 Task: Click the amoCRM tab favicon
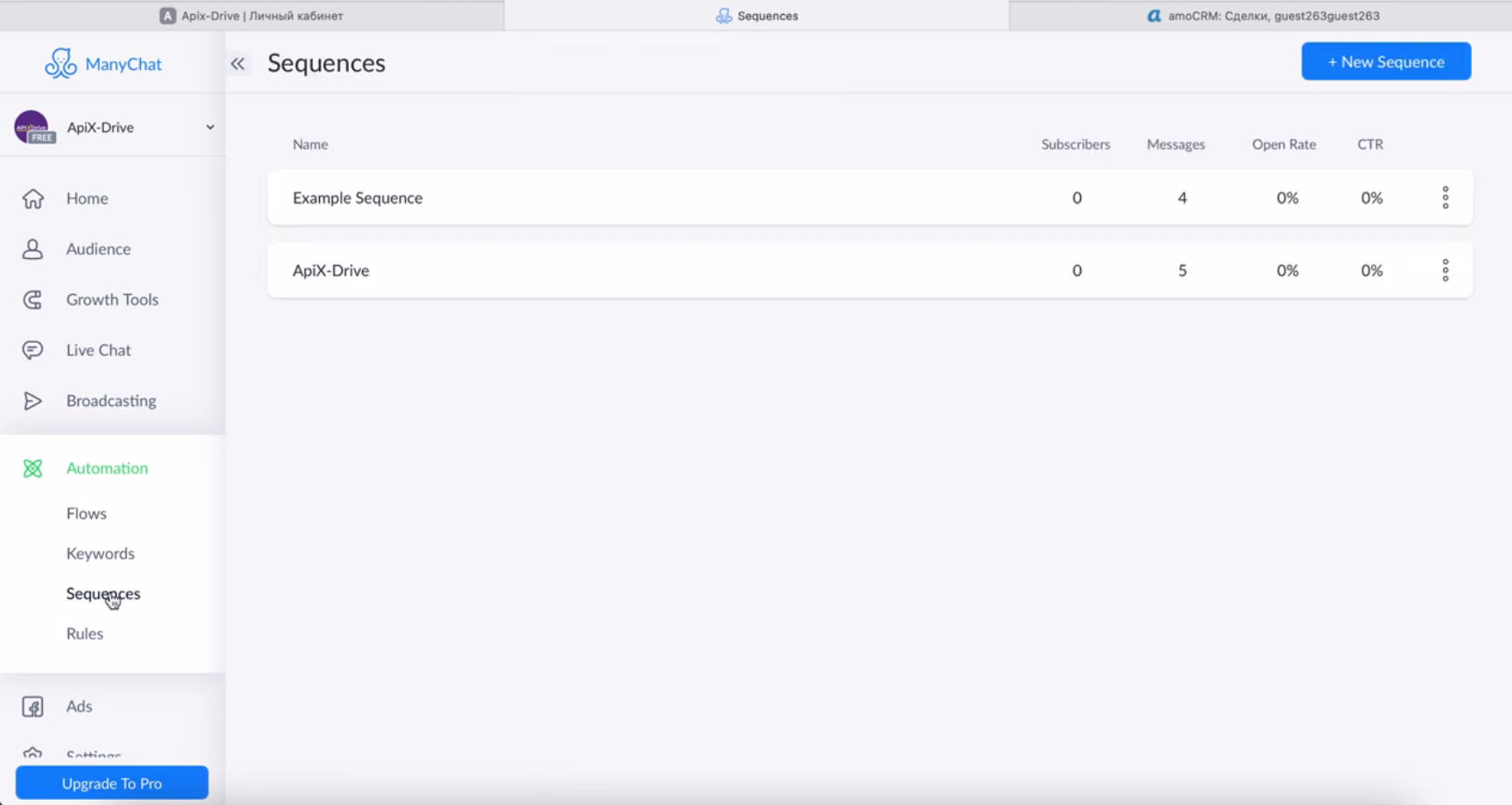click(1154, 16)
